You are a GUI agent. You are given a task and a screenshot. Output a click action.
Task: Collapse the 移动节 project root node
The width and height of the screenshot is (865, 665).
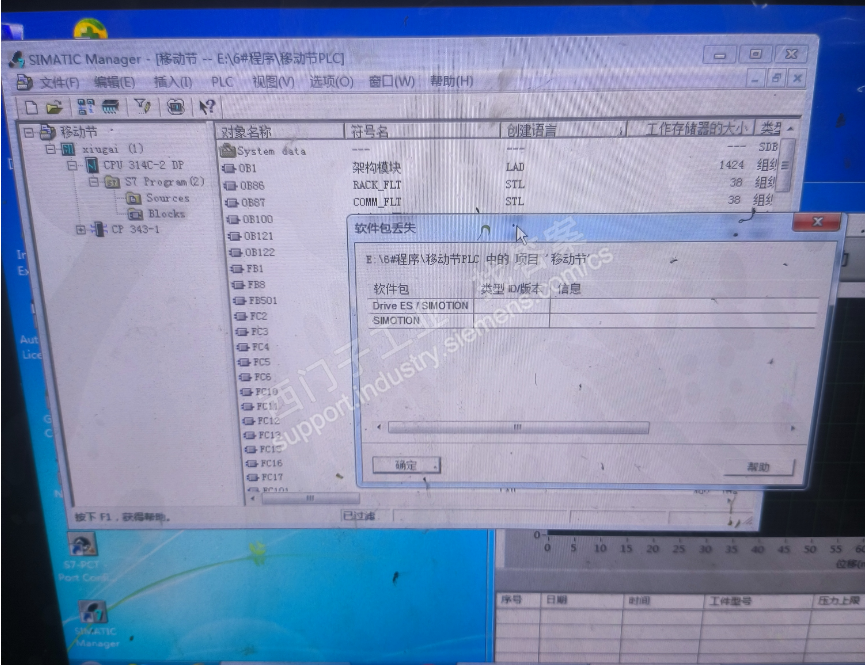coord(29,132)
